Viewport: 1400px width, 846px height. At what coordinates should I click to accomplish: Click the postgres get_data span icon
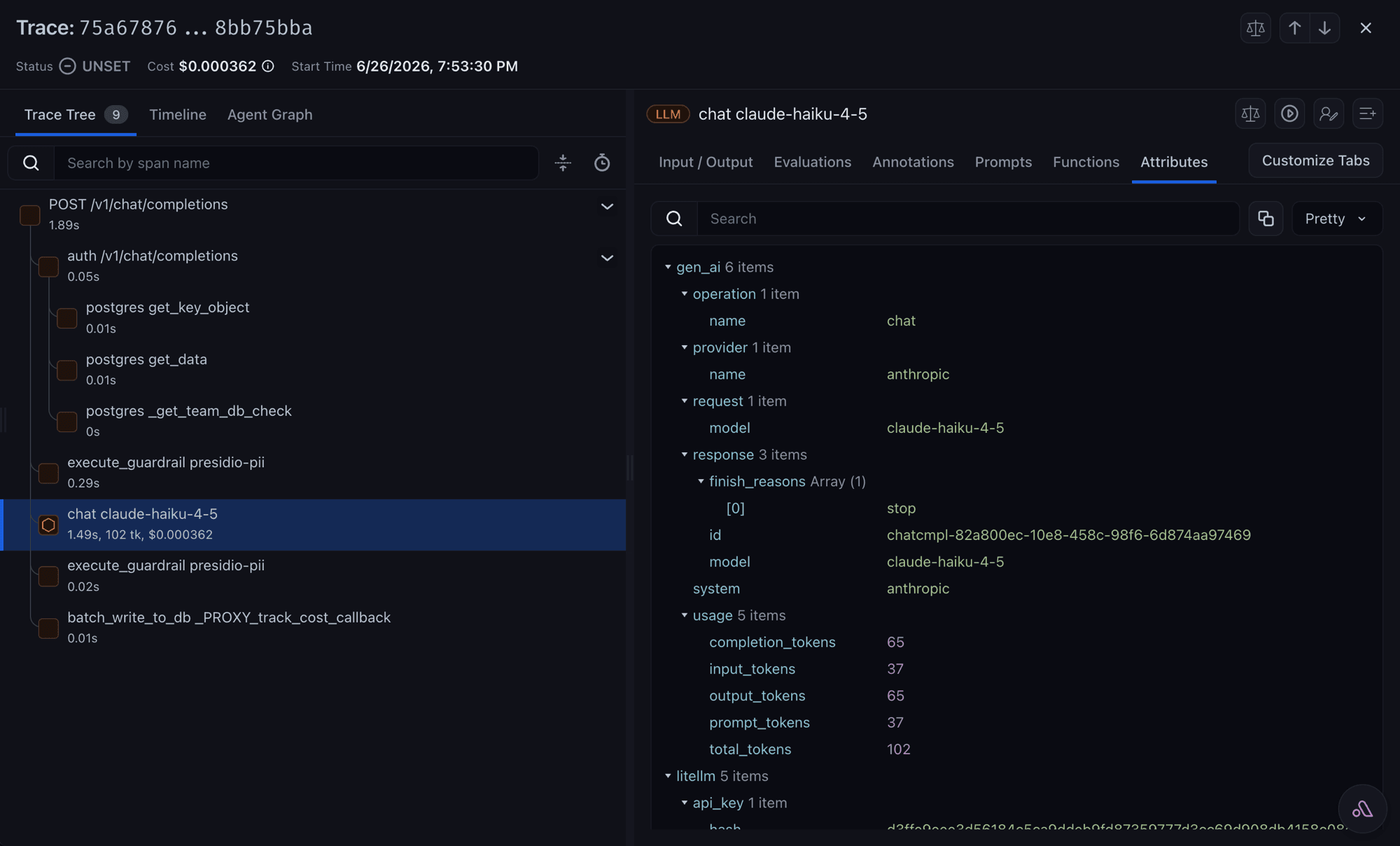coord(66,370)
